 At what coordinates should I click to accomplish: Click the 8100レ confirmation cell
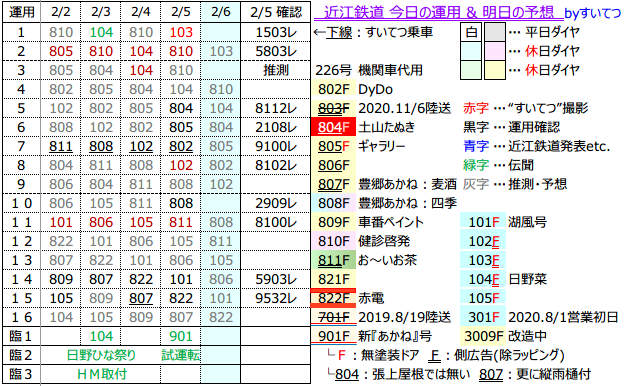click(x=276, y=222)
